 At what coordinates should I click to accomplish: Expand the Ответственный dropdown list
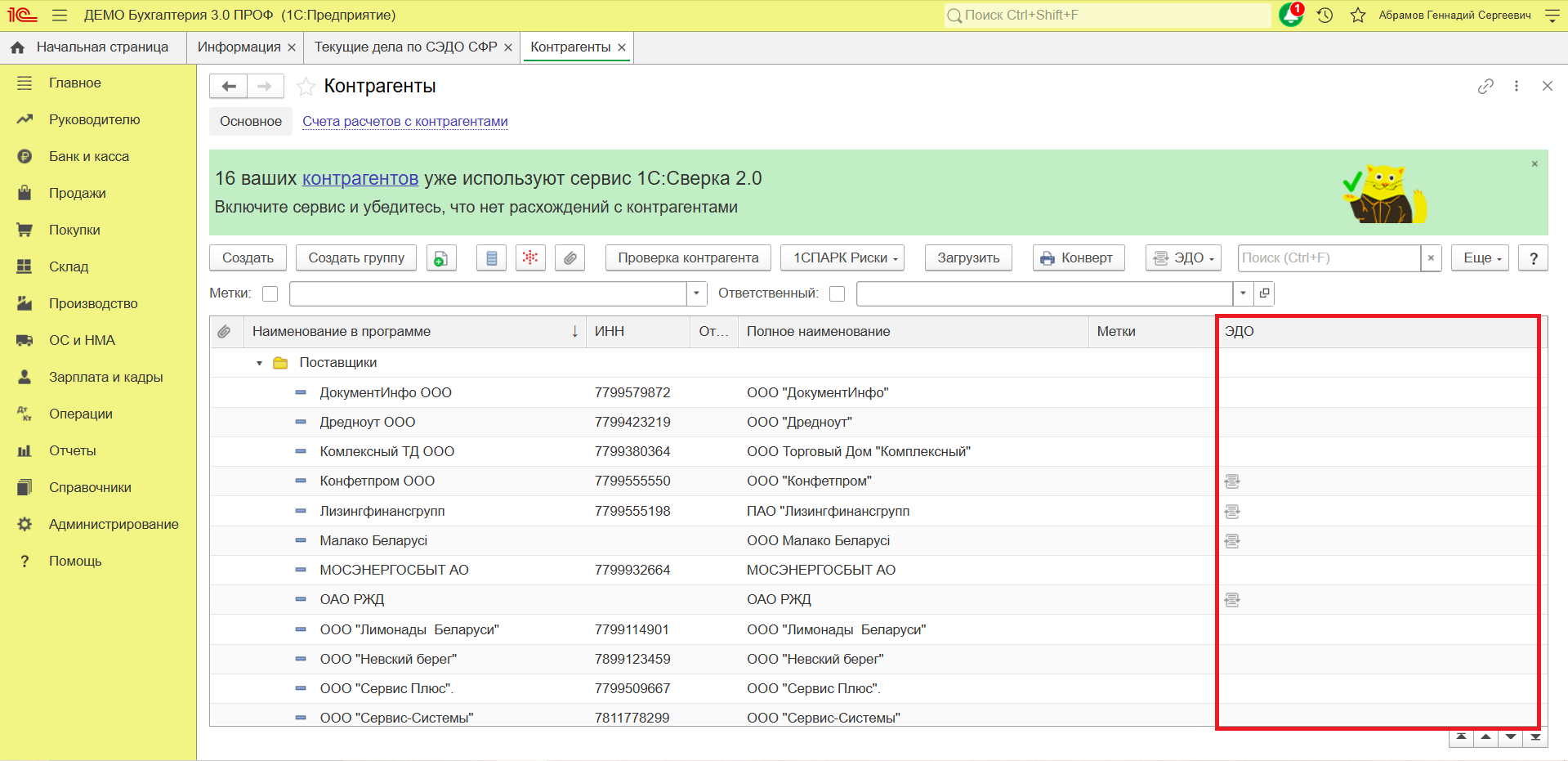pyautogui.click(x=1243, y=293)
